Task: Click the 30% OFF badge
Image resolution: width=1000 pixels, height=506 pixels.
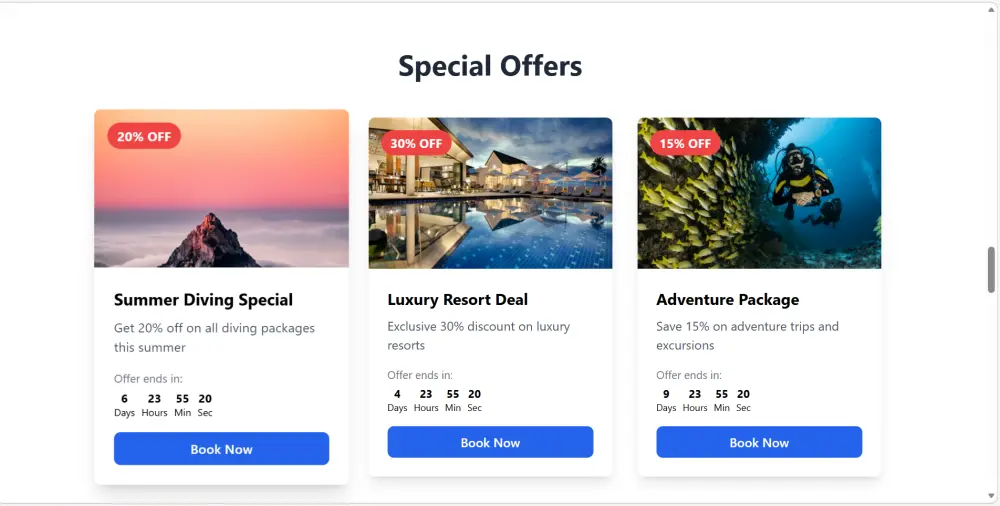Action: click(x=416, y=143)
